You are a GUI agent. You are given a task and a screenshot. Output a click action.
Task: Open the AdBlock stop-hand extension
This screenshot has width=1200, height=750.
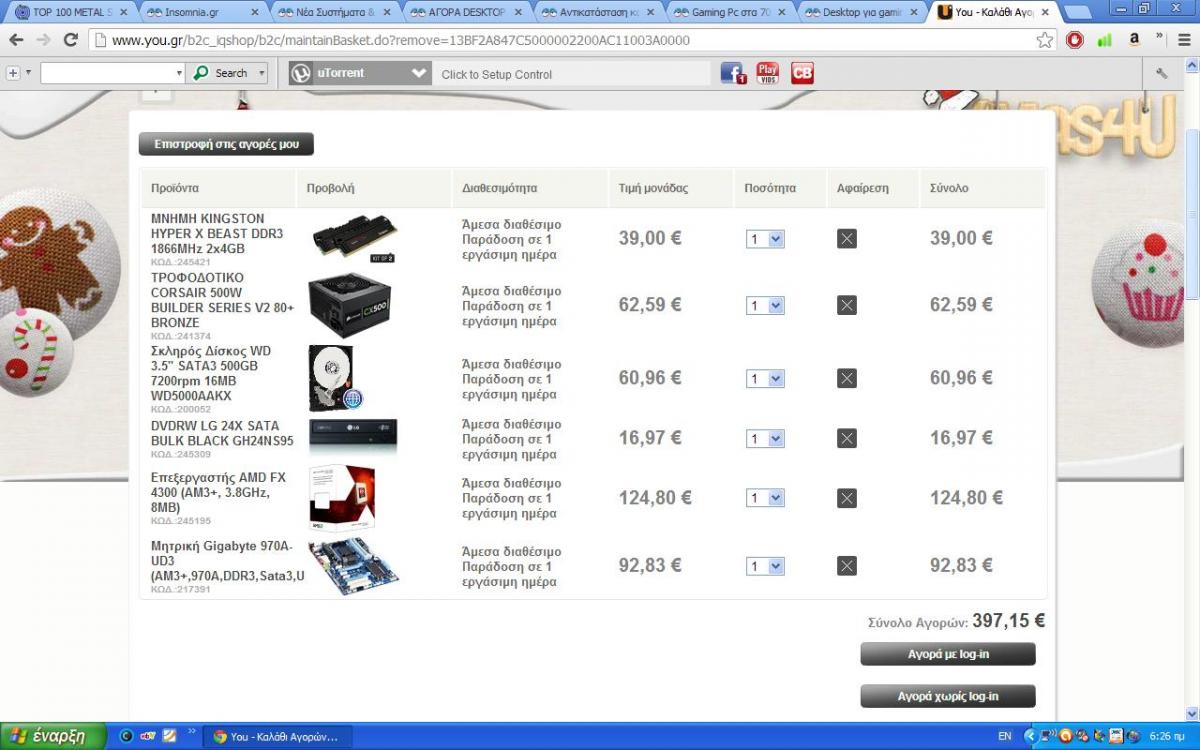tap(1075, 41)
